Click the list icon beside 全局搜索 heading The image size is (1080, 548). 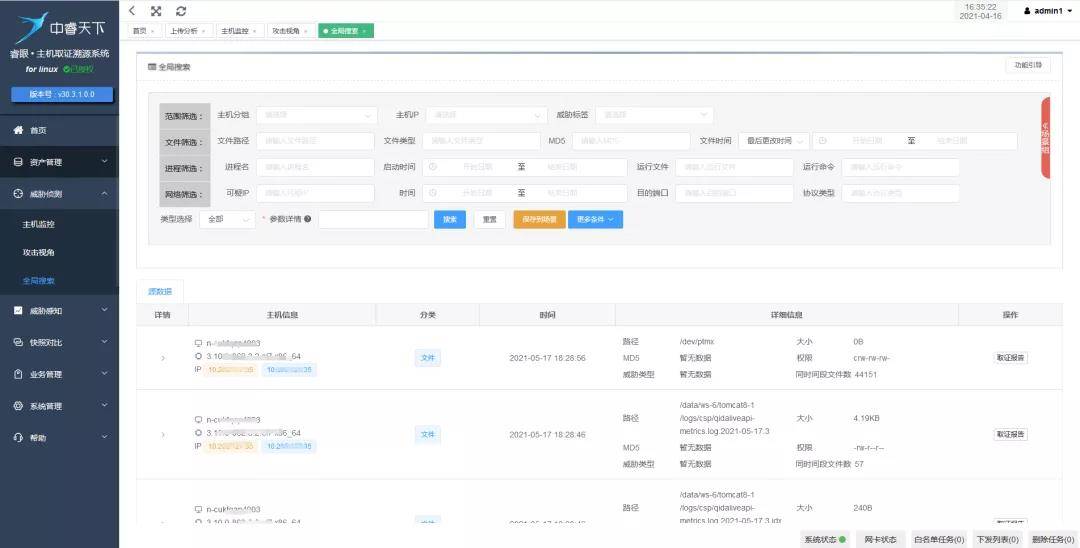(152, 67)
